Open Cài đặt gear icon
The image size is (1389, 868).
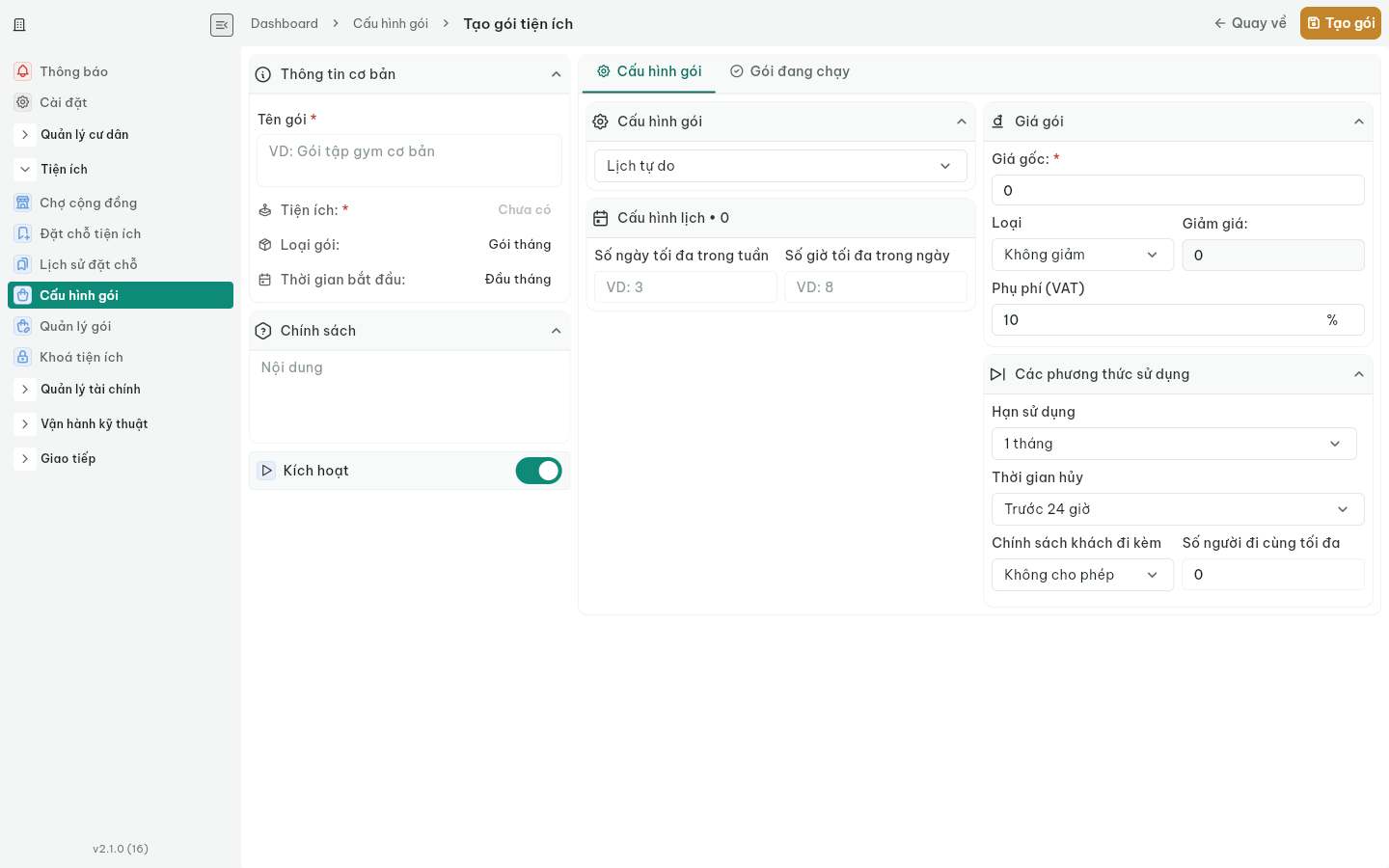point(23,102)
